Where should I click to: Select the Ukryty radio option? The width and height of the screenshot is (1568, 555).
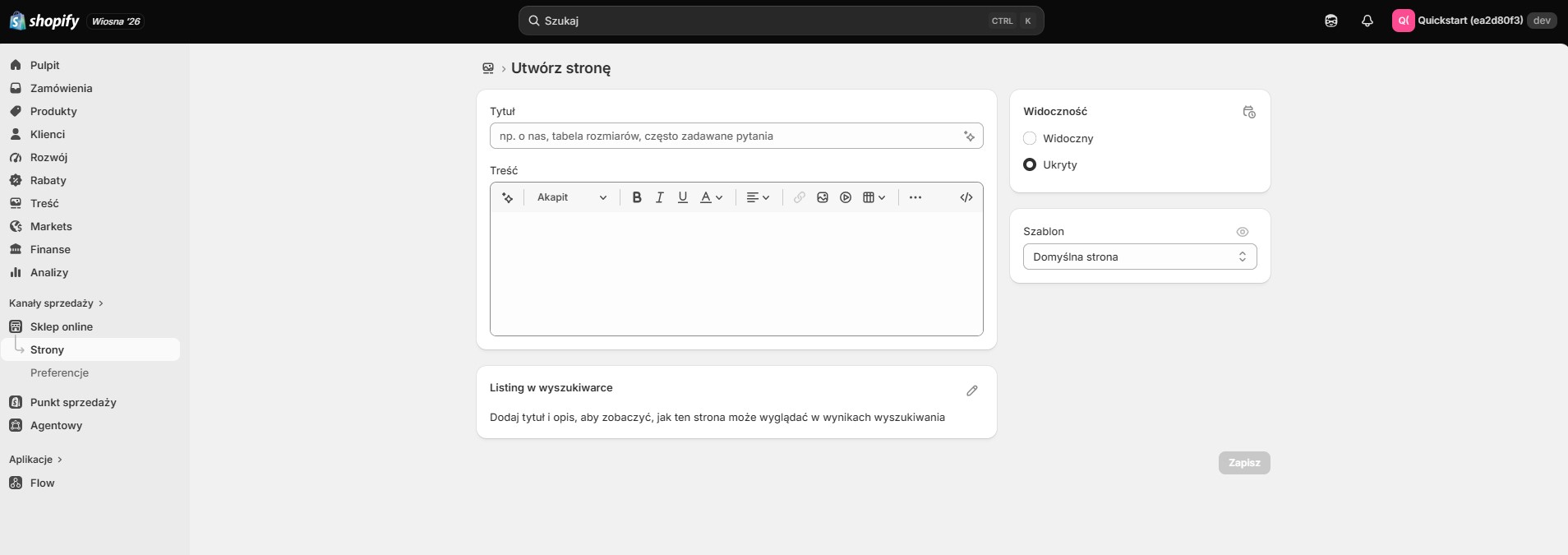point(1030,164)
